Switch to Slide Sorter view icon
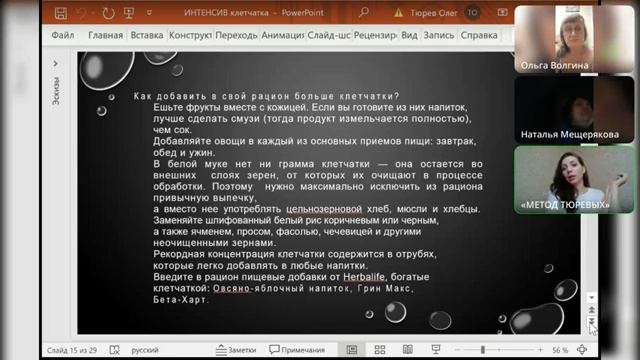This screenshot has width=640, height=360. coord(380,349)
